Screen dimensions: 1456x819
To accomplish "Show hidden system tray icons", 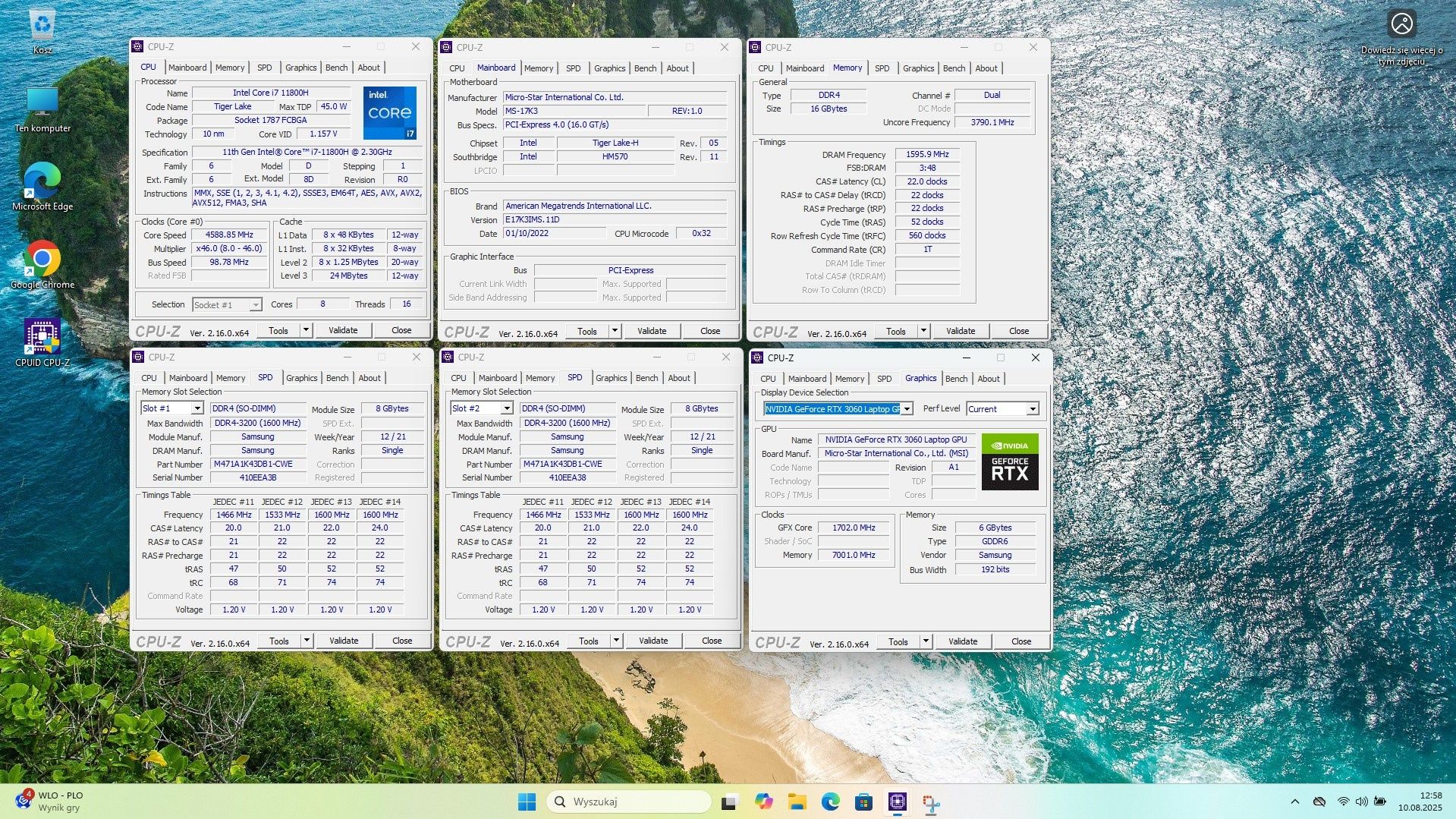I will (x=1295, y=802).
